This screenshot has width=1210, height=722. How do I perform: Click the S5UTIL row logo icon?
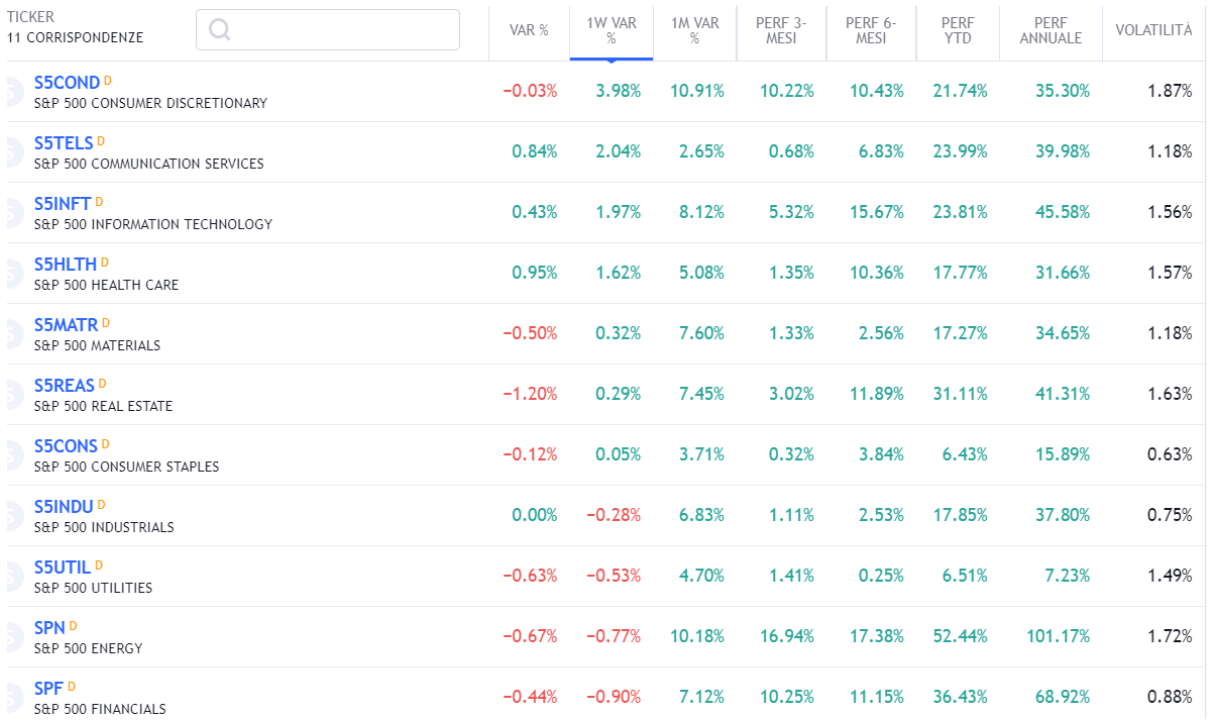point(13,577)
